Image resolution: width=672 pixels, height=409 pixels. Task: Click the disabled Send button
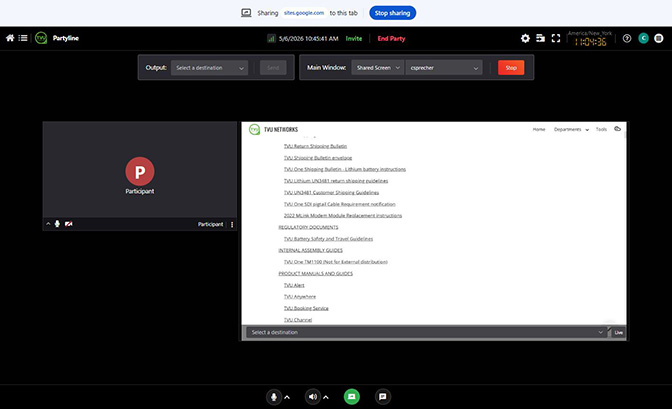point(273,68)
